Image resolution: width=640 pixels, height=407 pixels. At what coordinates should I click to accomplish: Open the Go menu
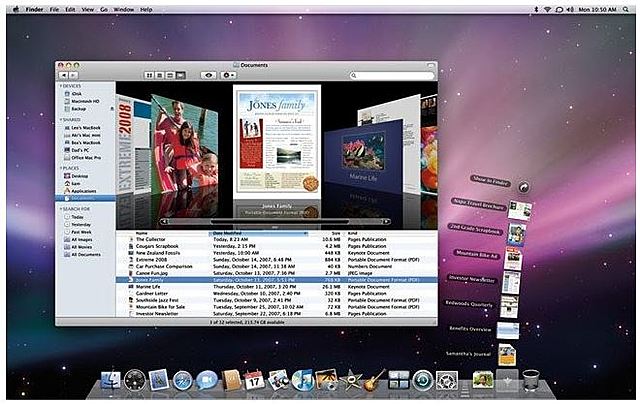click(x=104, y=9)
